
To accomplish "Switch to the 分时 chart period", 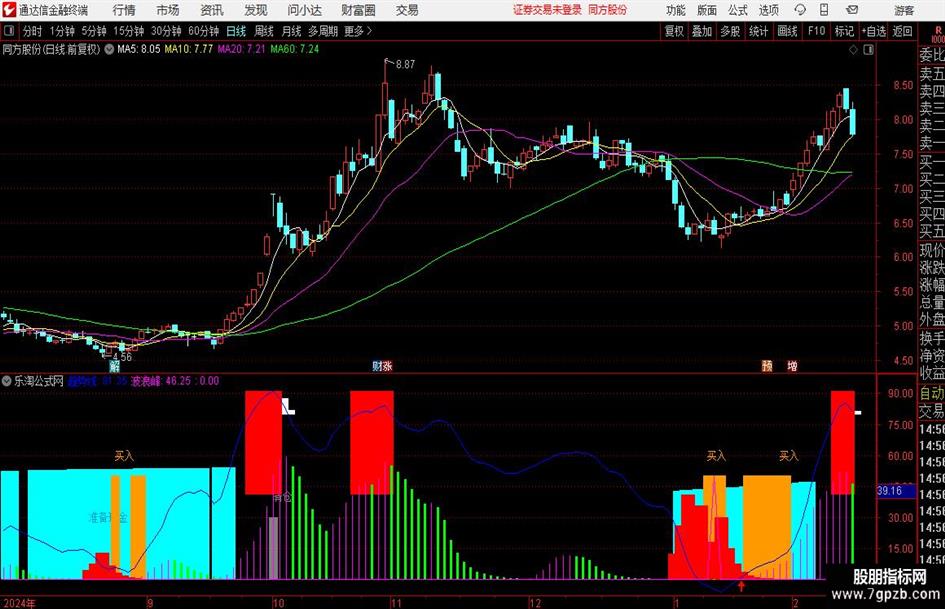I will pyautogui.click(x=33, y=31).
